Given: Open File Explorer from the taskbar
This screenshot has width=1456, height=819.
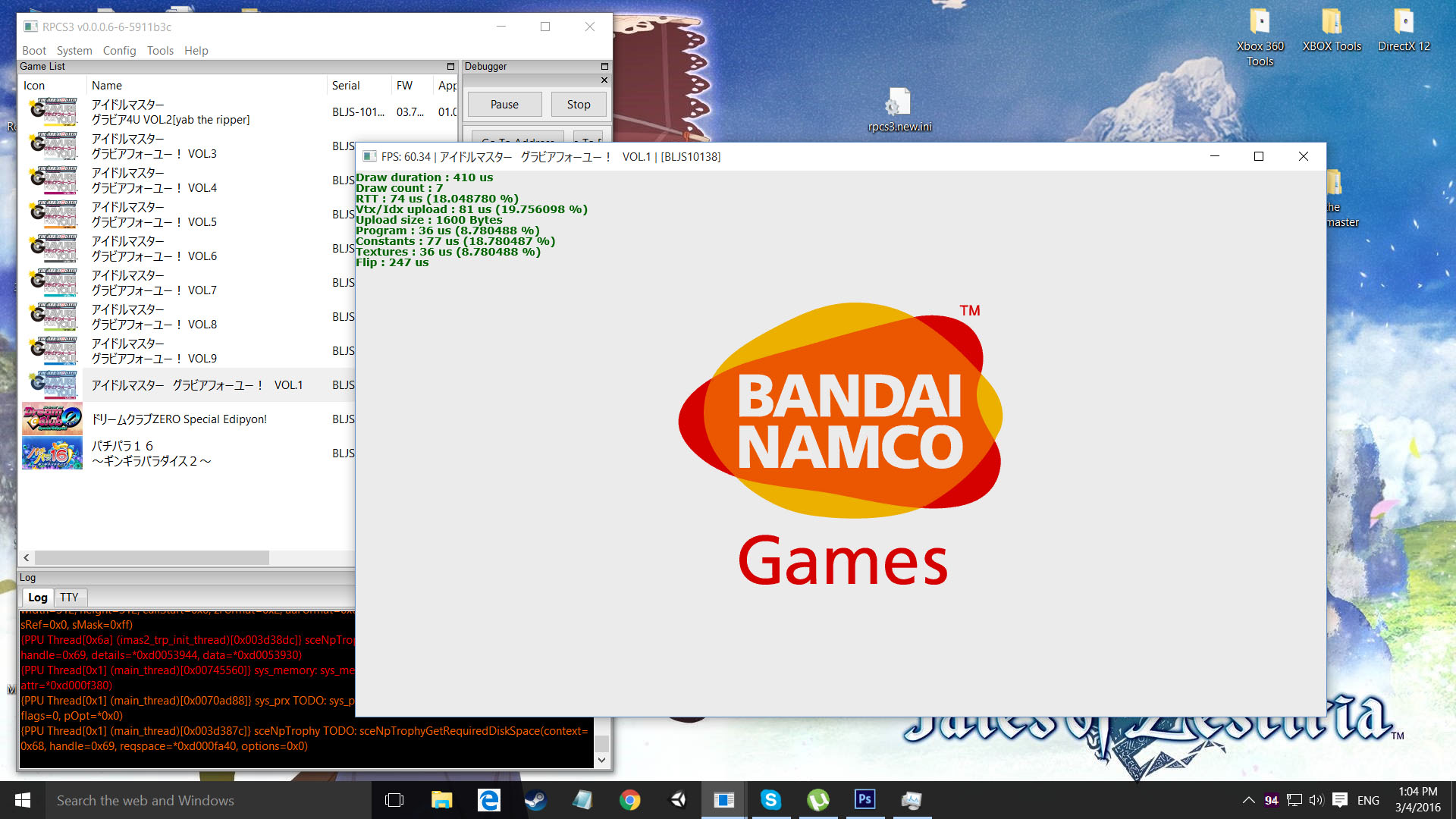Looking at the screenshot, I should click(441, 800).
